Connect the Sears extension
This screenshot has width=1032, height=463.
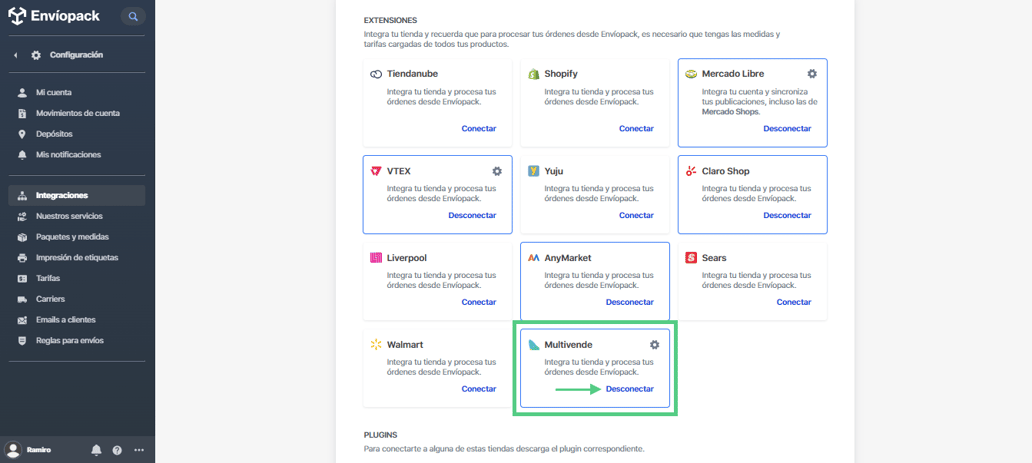click(x=794, y=302)
